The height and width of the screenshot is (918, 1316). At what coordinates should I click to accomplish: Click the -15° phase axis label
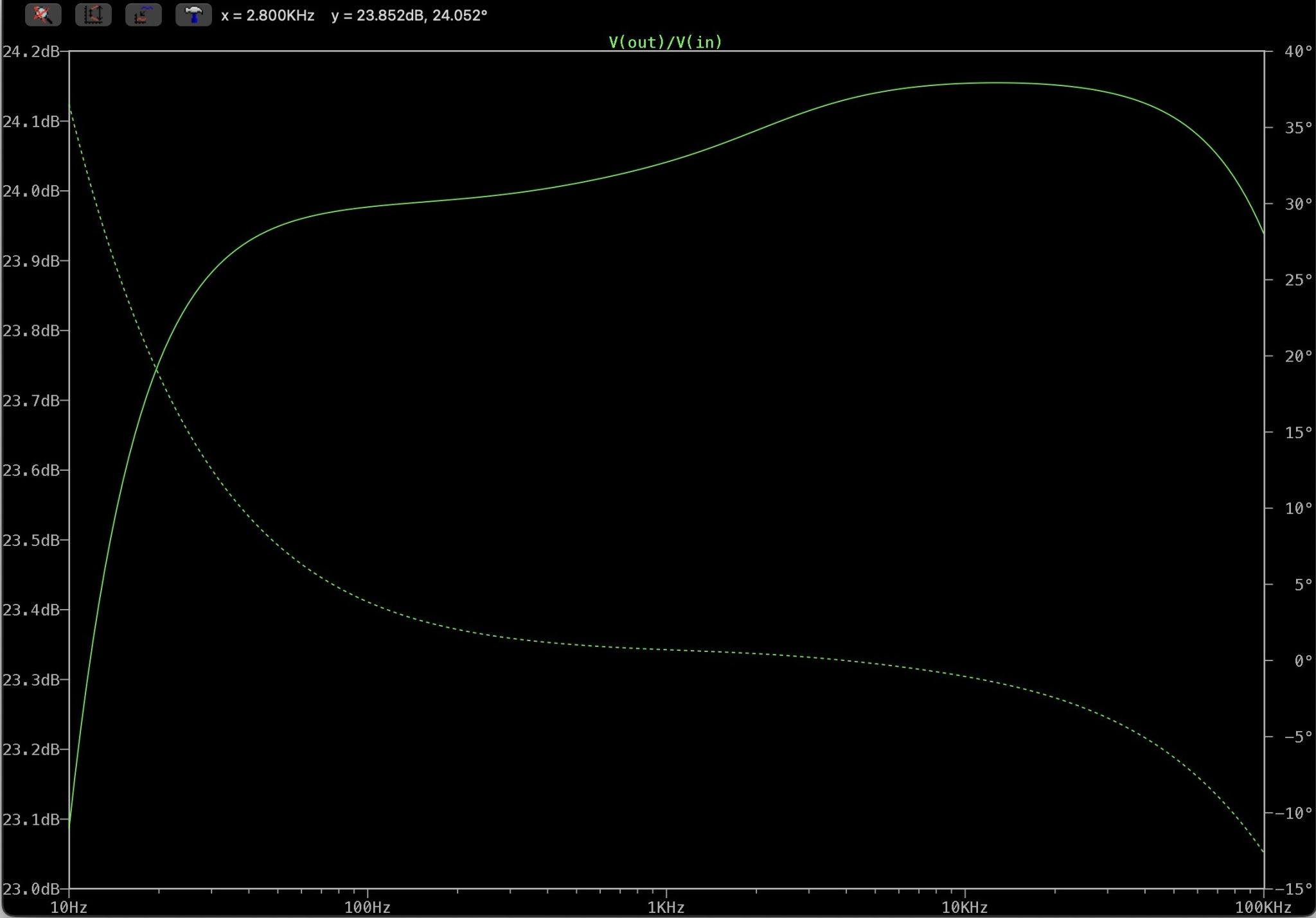tap(1294, 889)
